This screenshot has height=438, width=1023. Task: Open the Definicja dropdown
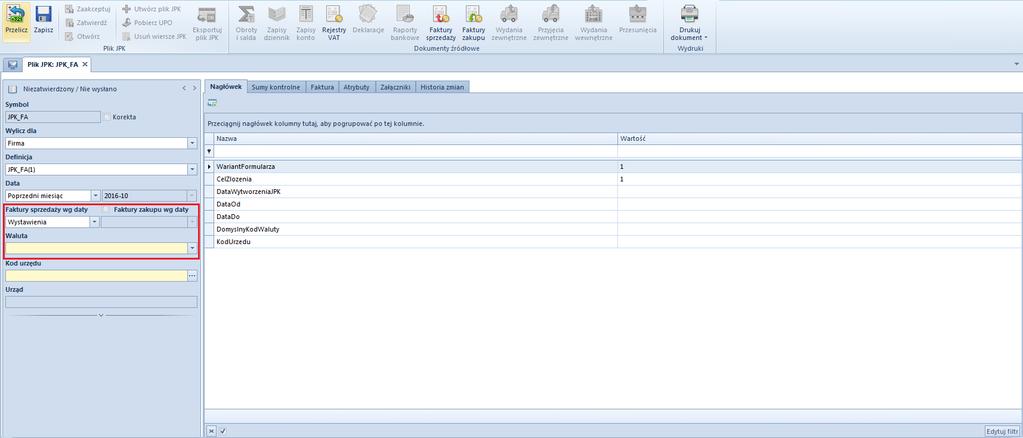192,169
